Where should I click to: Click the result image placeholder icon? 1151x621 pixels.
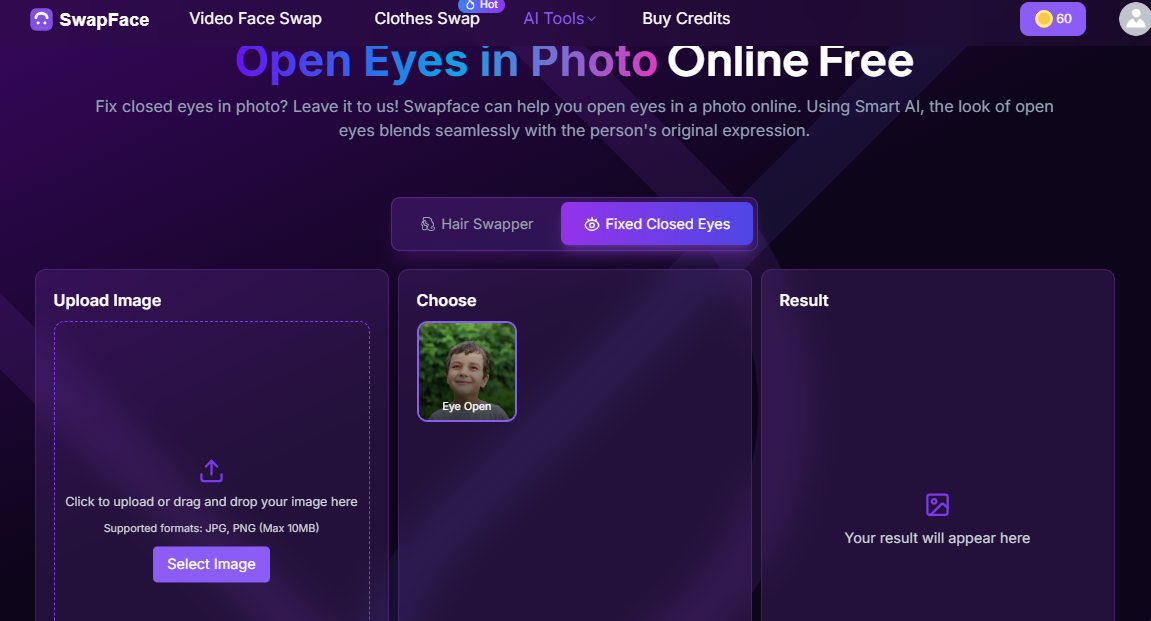(x=937, y=504)
